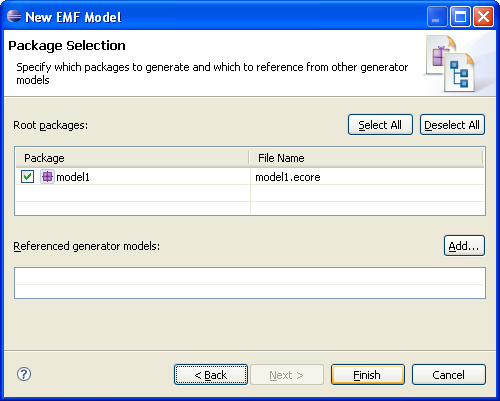
Task: Uncheck the model1 package checkbox
Action: (27, 177)
